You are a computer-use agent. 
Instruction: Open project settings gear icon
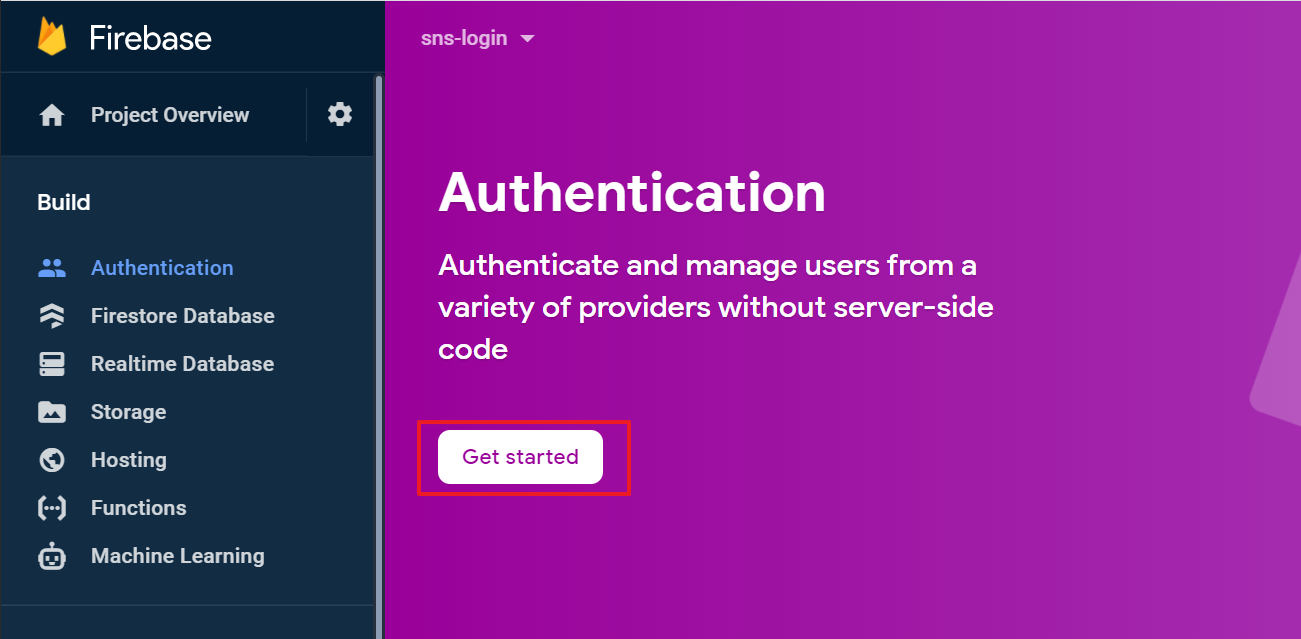pos(340,114)
